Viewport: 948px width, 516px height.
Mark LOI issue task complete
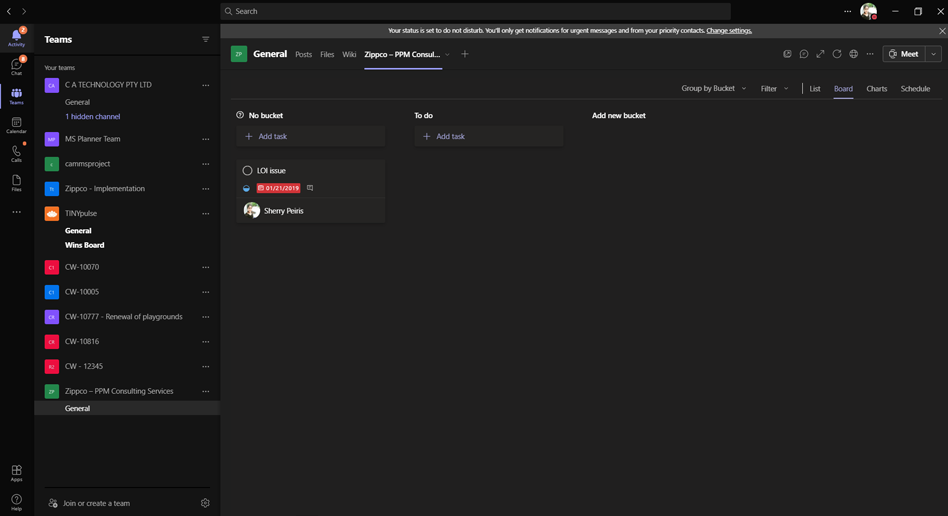[x=247, y=171]
